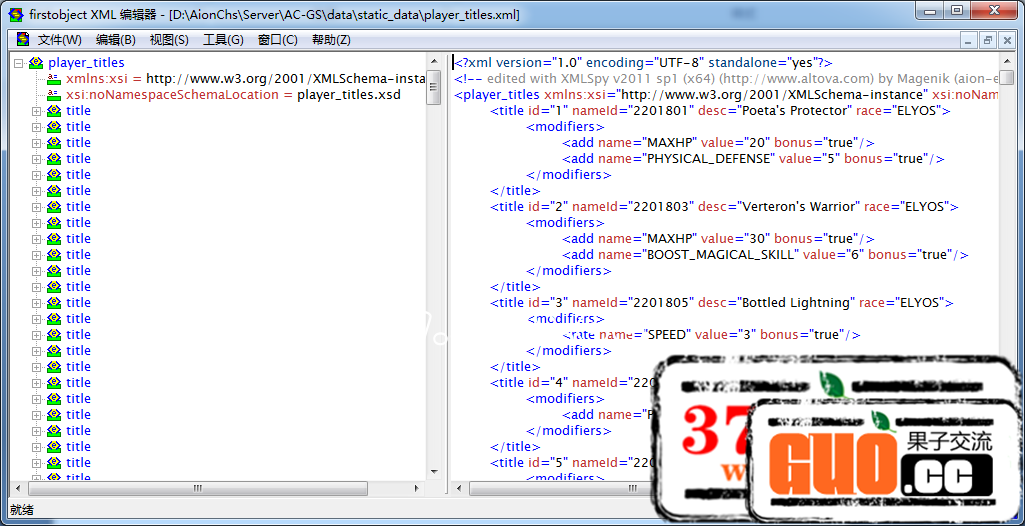Expand the first title node in tree
Screen dimensions: 1025x526
click(x=37, y=111)
